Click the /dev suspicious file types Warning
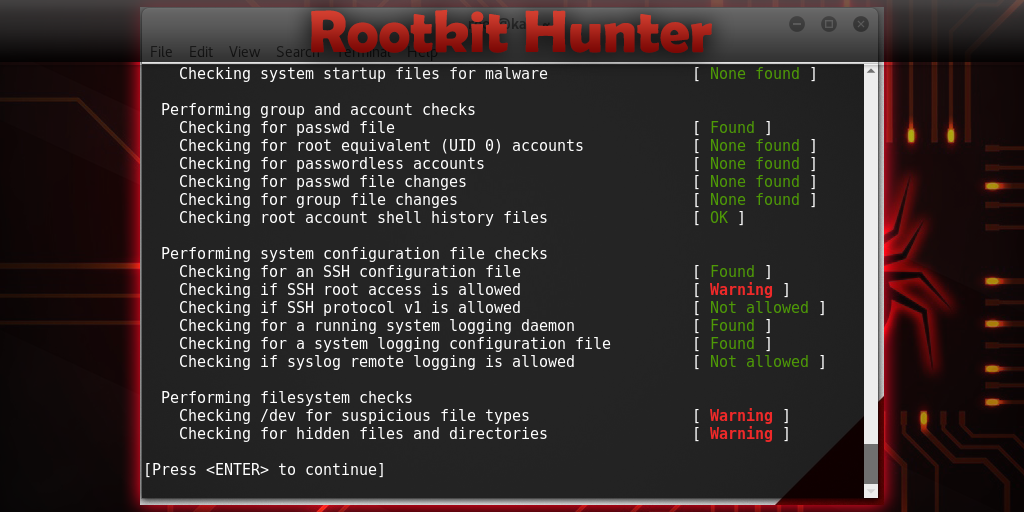The height and width of the screenshot is (512, 1024). [741, 415]
